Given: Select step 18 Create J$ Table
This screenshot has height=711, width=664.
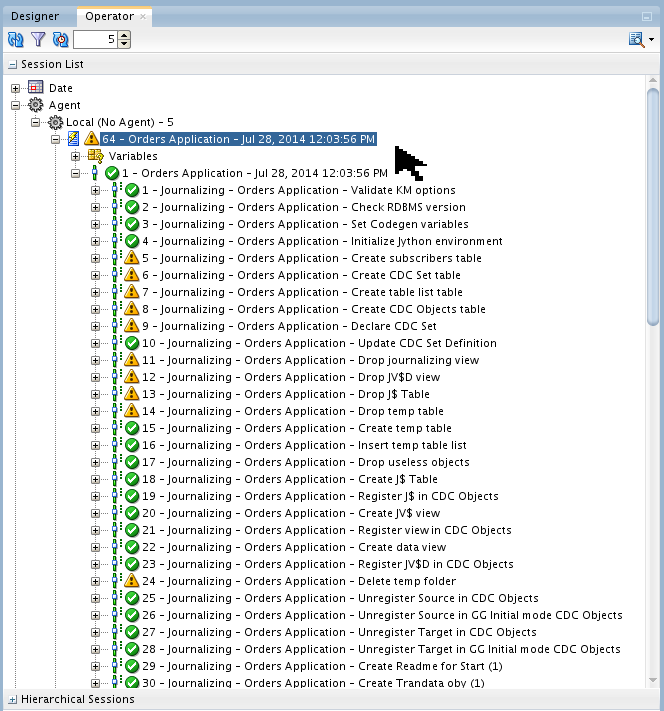Looking at the screenshot, I should (290, 479).
